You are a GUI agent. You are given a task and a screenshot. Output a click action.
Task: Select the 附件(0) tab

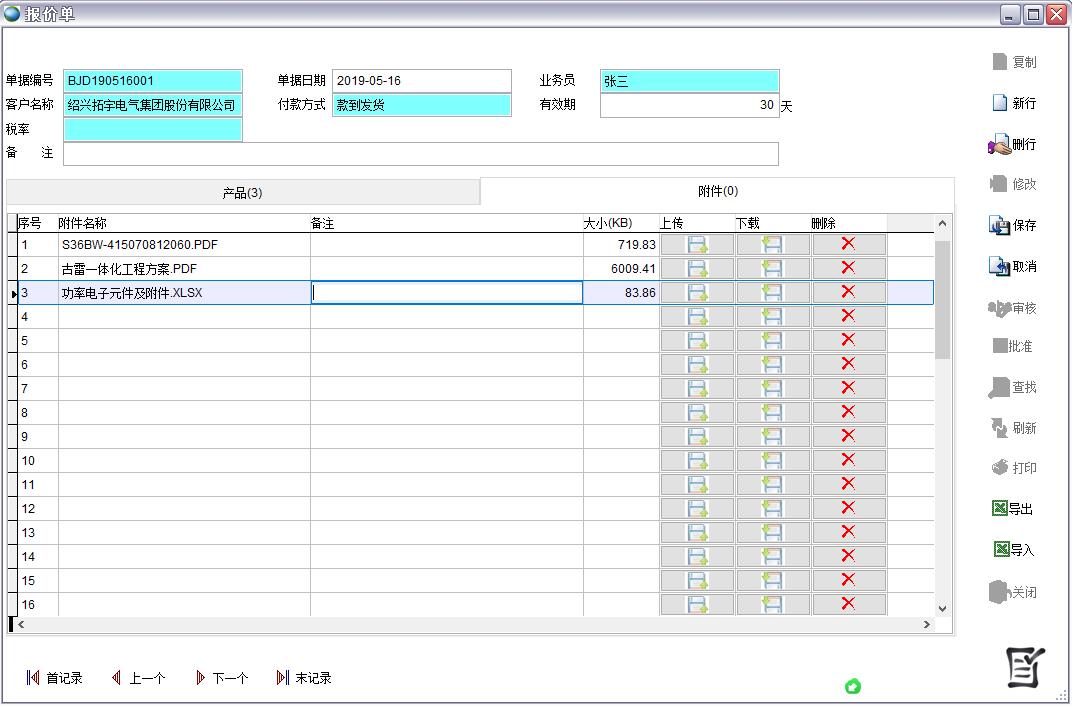coord(717,191)
